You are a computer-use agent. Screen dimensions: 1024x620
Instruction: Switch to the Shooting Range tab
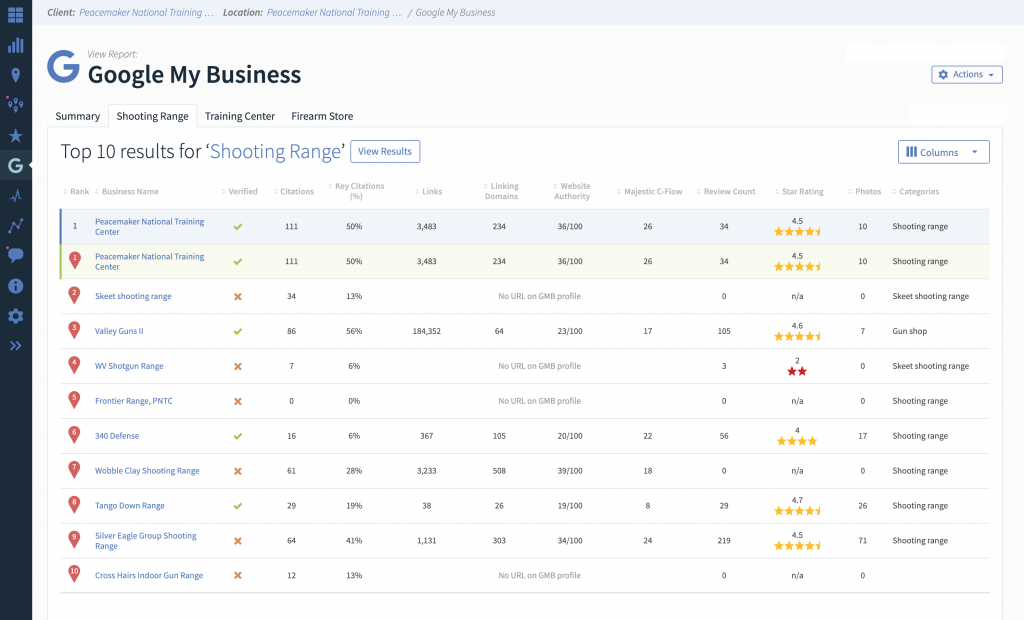[x=152, y=116]
